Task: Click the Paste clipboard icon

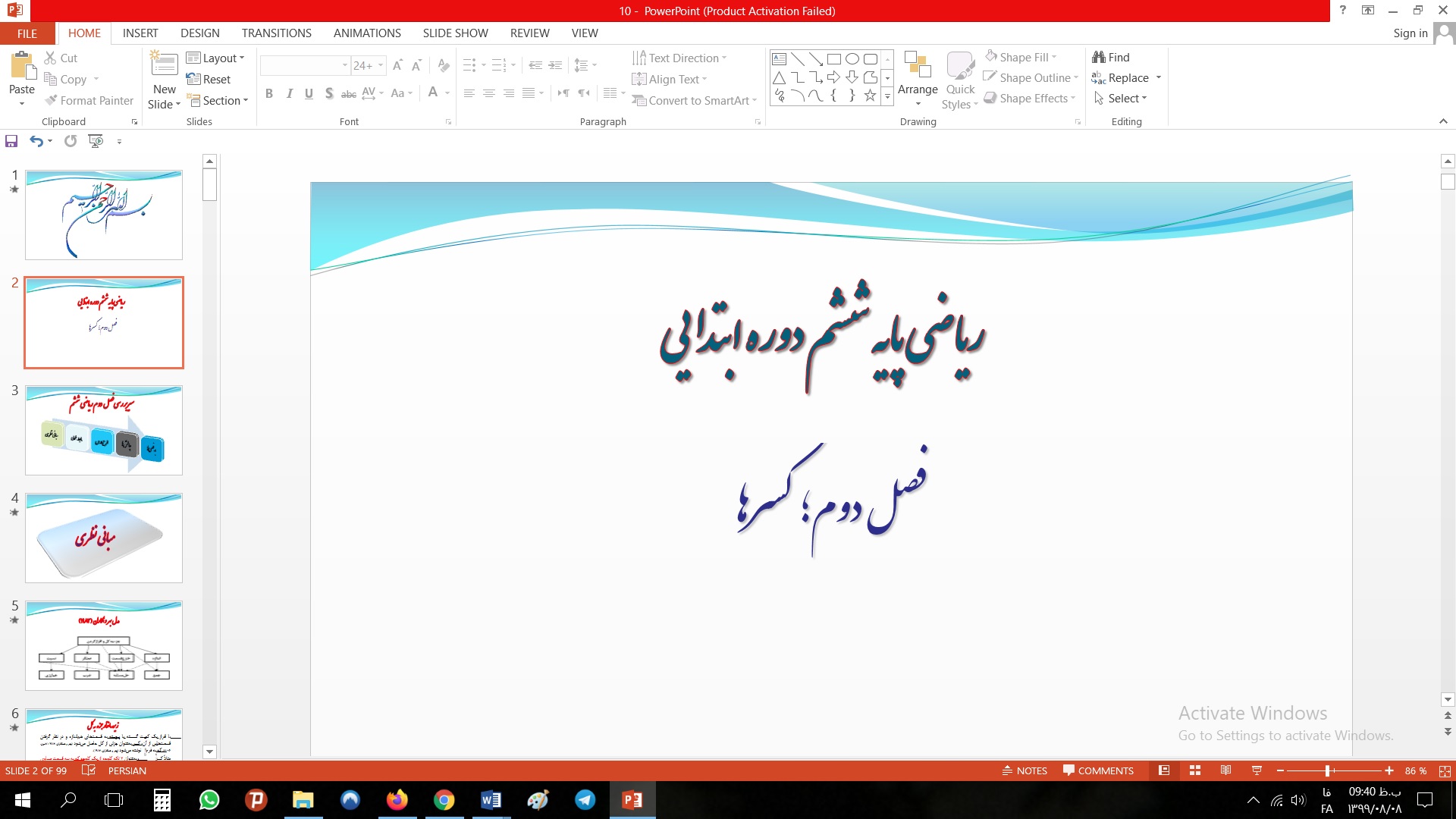Action: tap(22, 67)
